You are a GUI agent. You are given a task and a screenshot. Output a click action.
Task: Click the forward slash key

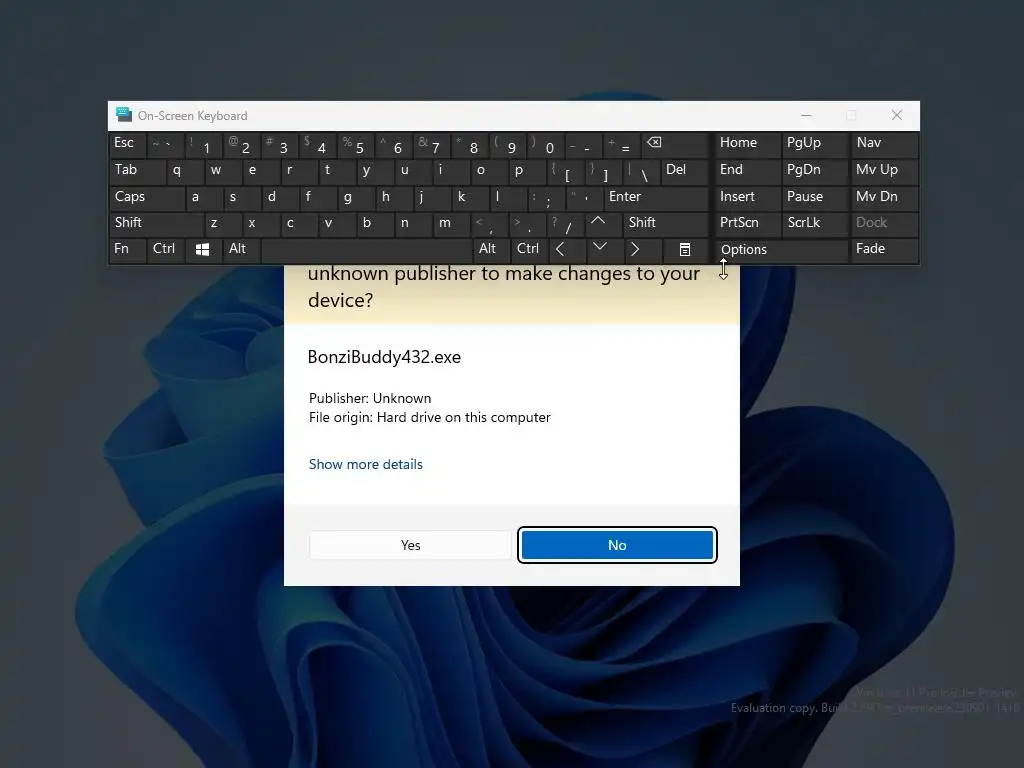(x=565, y=224)
